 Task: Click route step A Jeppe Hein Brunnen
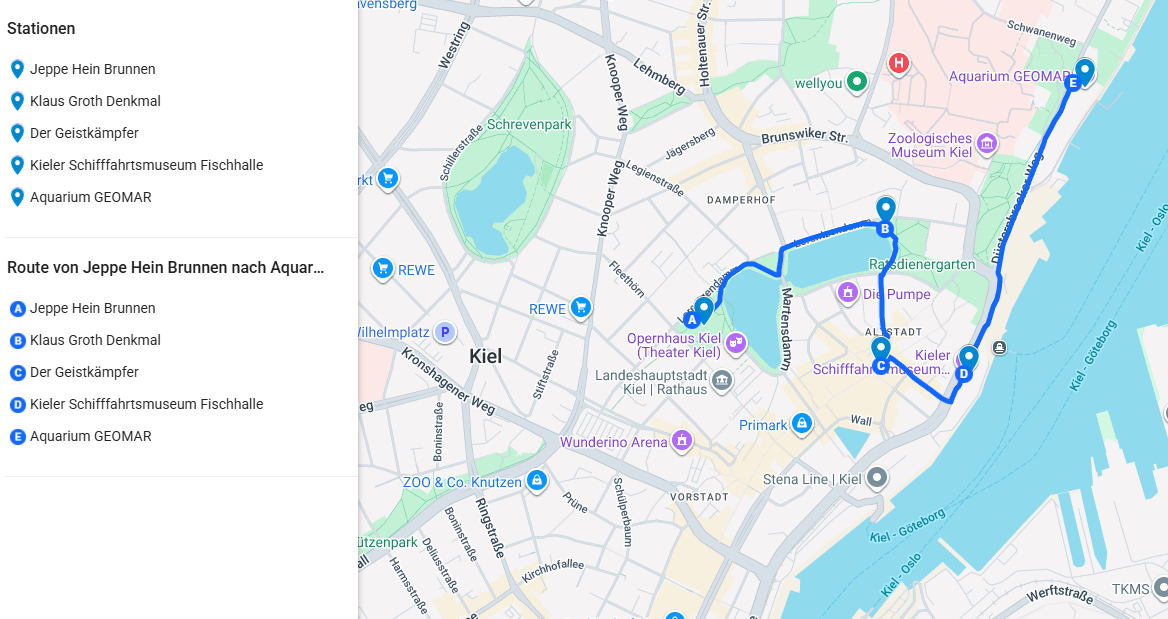(x=92, y=308)
